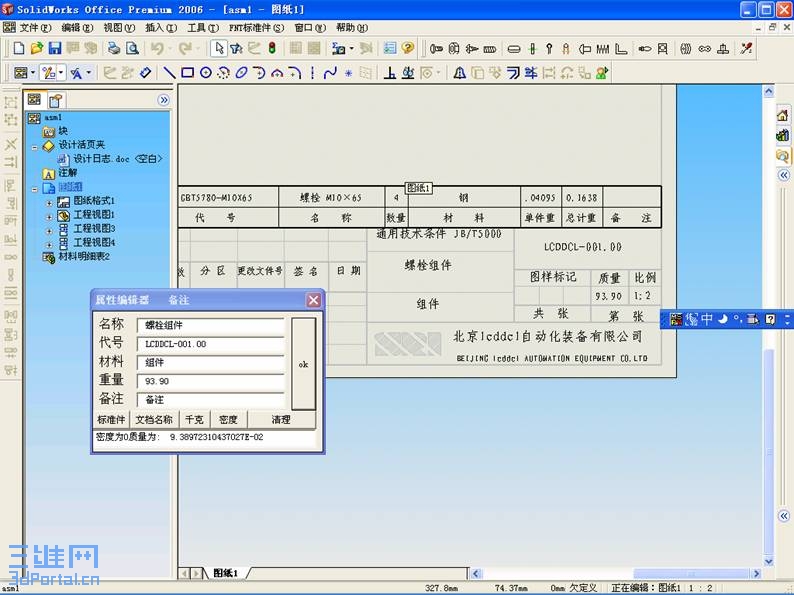Image resolution: width=794 pixels, height=595 pixels.
Task: Click the Rebuild traffic light icon
Action: 272,48
